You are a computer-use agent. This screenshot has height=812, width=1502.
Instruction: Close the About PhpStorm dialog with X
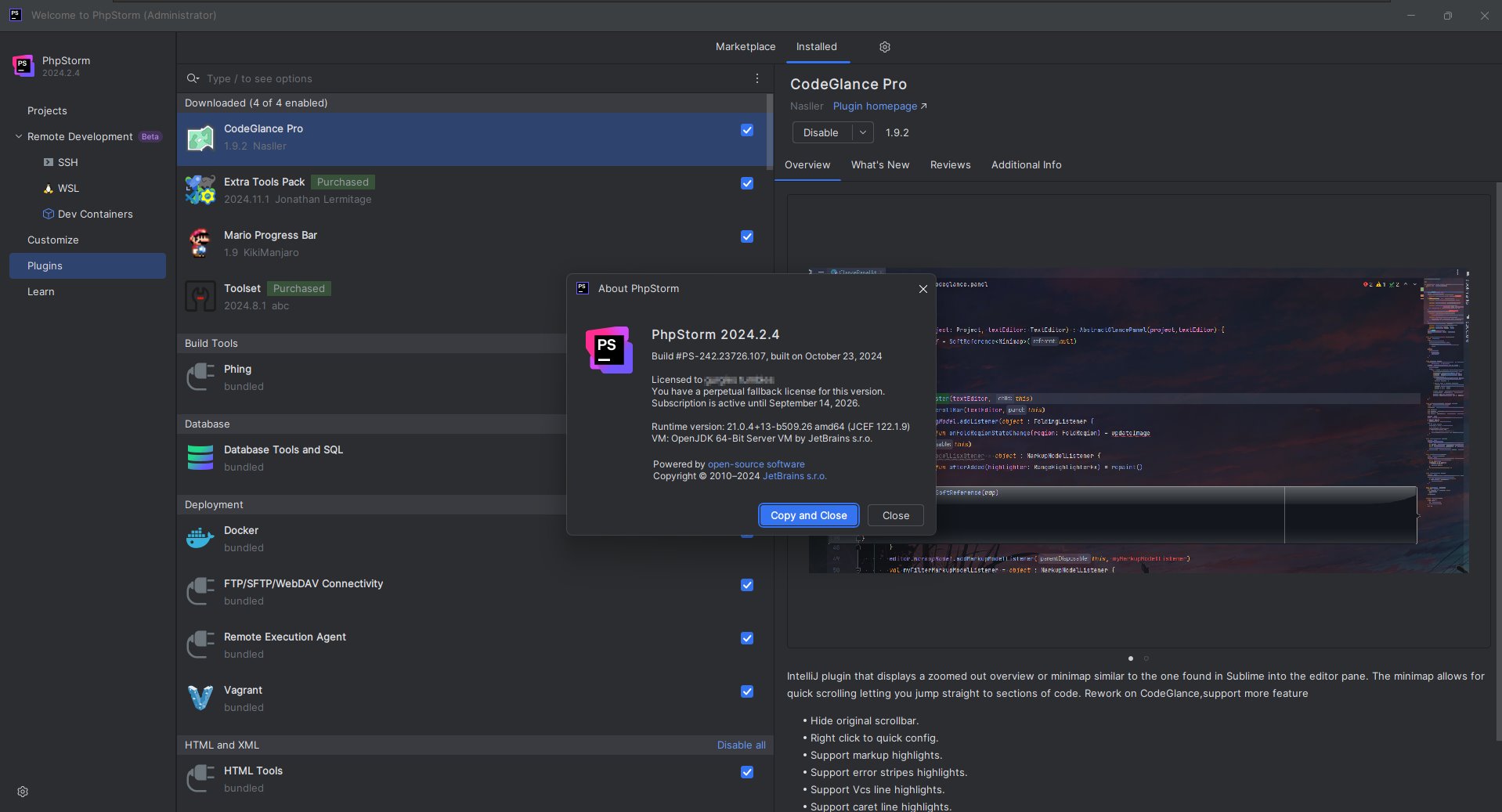point(923,289)
